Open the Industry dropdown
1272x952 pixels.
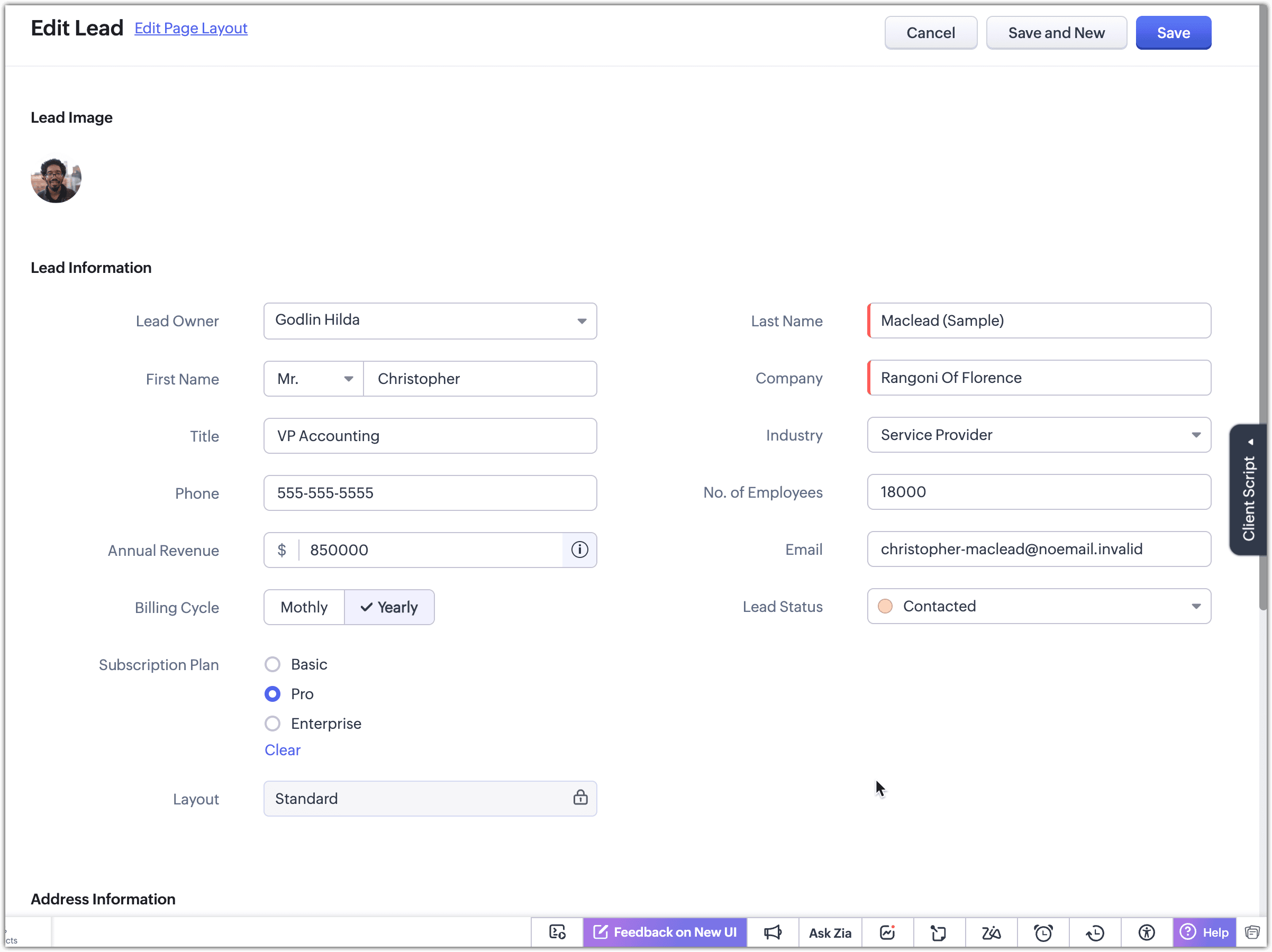click(x=1195, y=435)
